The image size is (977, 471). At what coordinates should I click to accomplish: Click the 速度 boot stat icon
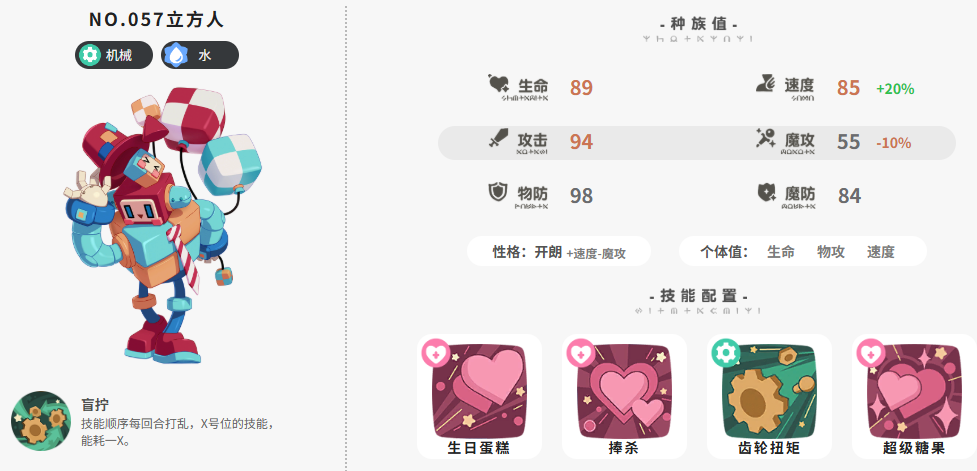pos(765,83)
